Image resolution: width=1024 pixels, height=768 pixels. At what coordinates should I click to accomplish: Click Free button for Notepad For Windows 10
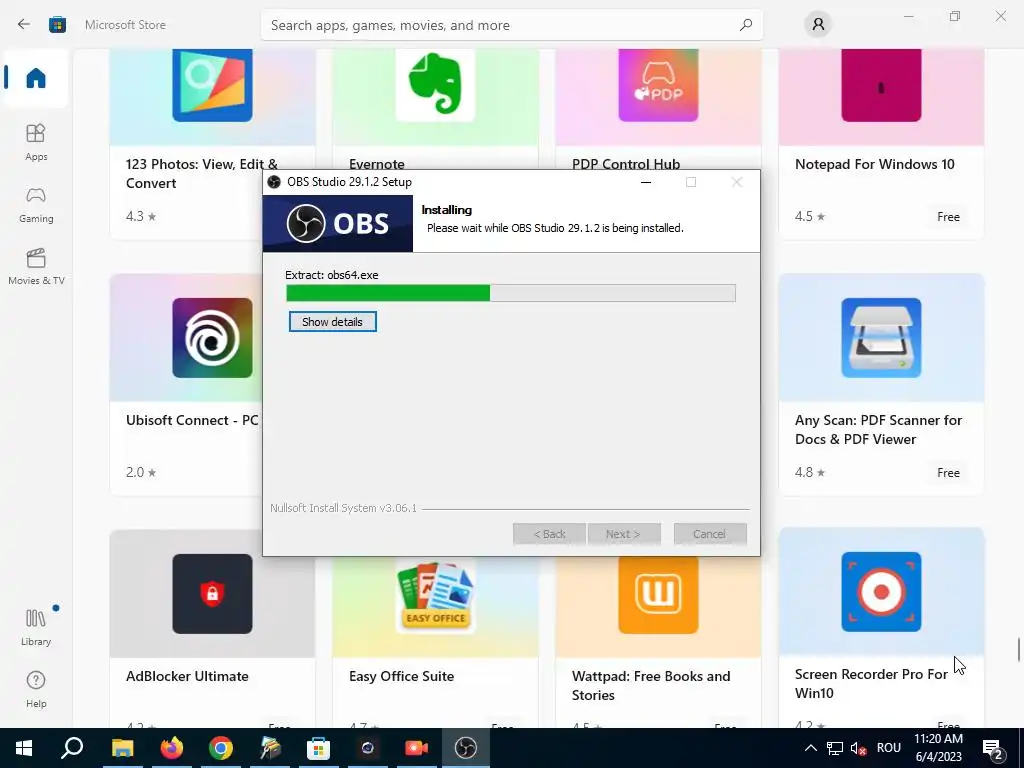tap(948, 217)
